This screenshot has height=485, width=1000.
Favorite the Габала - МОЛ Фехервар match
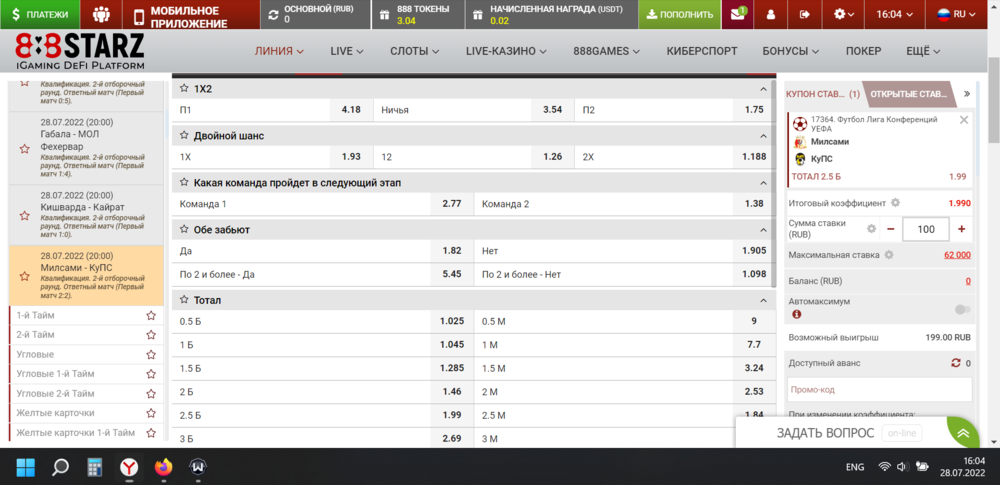[x=24, y=149]
